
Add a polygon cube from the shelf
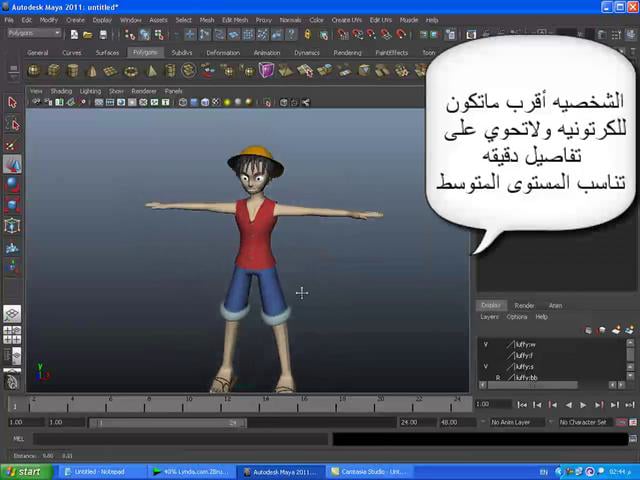click(x=54, y=71)
